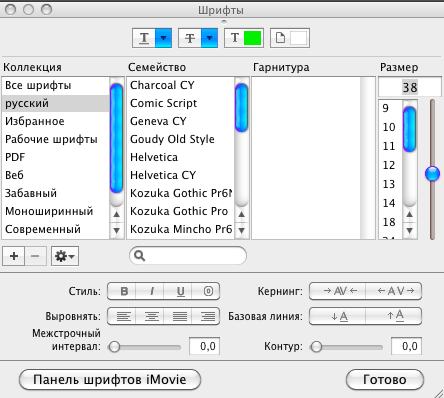444x398 pixels.
Task: Select the PDF collection
Action: pos(56,157)
